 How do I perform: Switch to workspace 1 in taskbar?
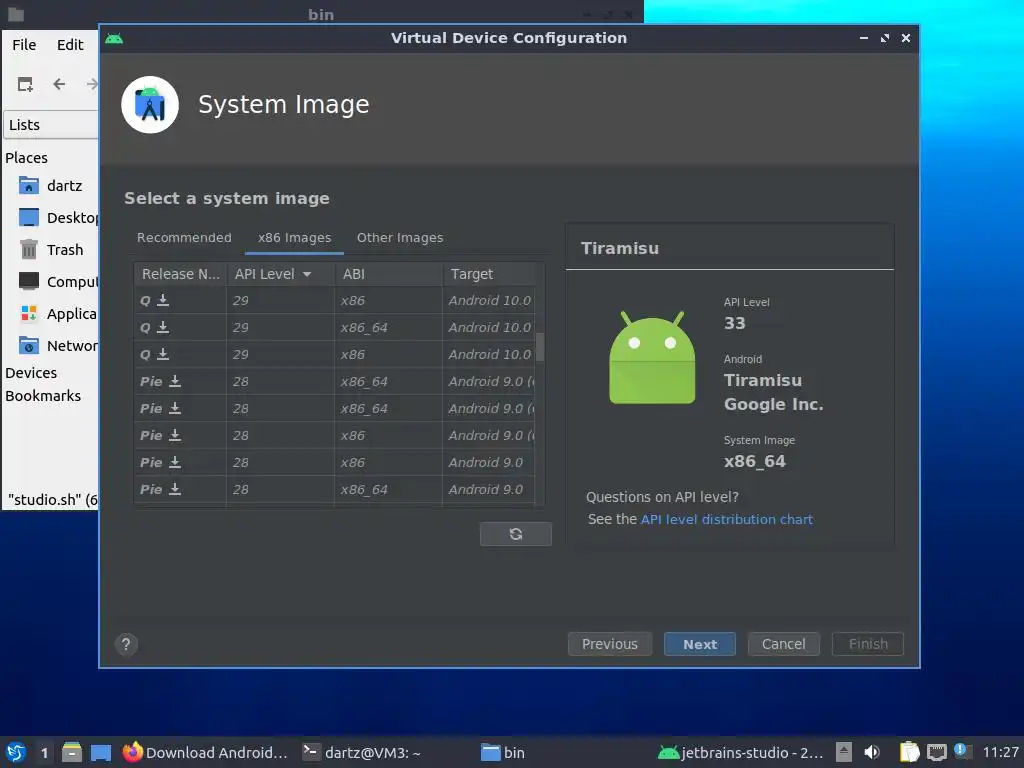(44, 752)
